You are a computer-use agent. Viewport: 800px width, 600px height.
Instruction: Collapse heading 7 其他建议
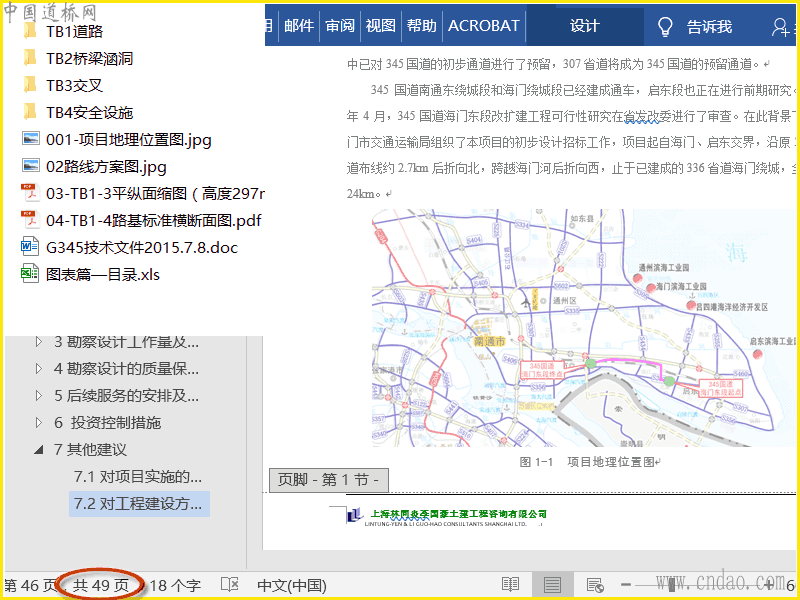coord(39,449)
